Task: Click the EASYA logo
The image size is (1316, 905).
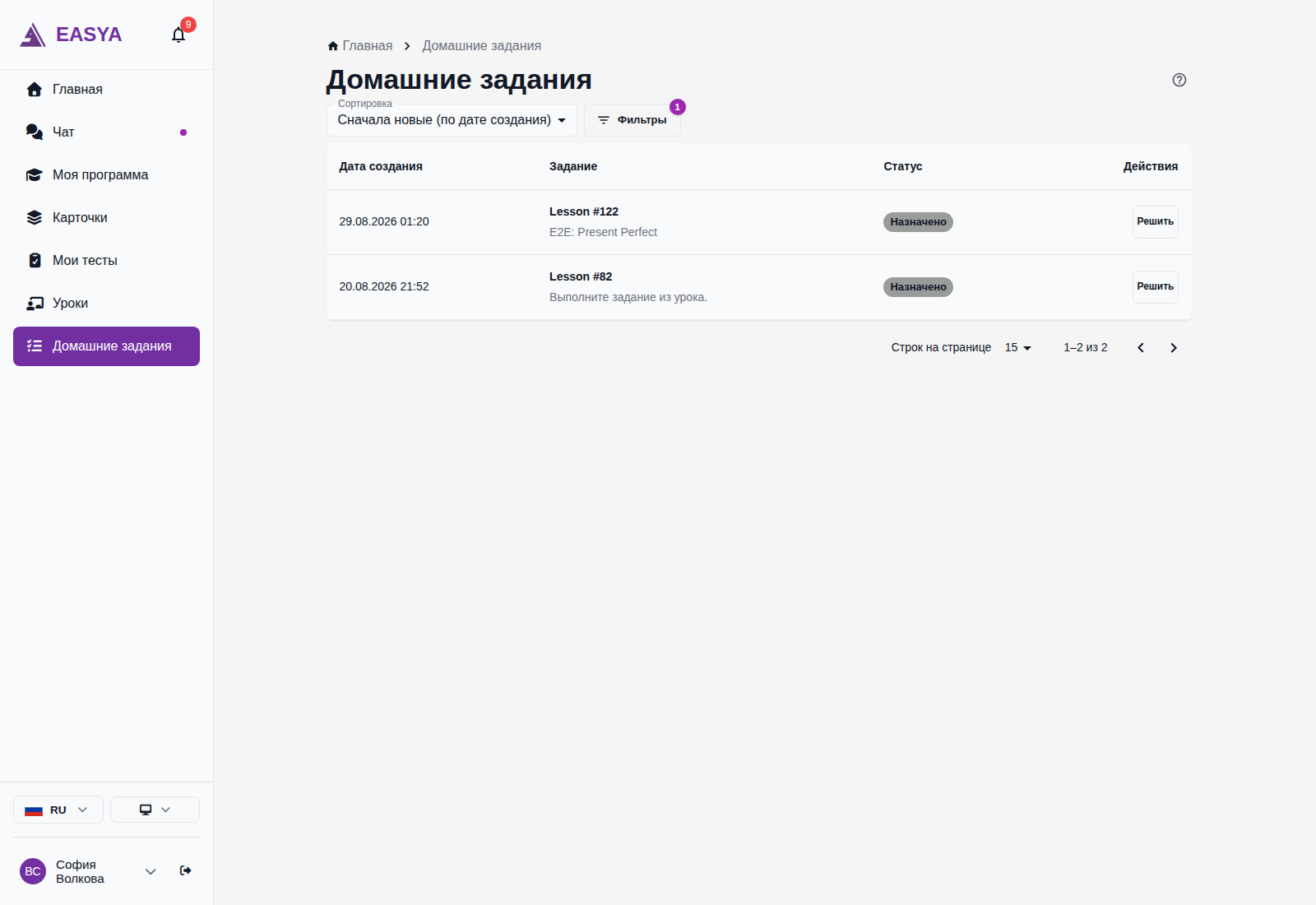Action: point(71,35)
